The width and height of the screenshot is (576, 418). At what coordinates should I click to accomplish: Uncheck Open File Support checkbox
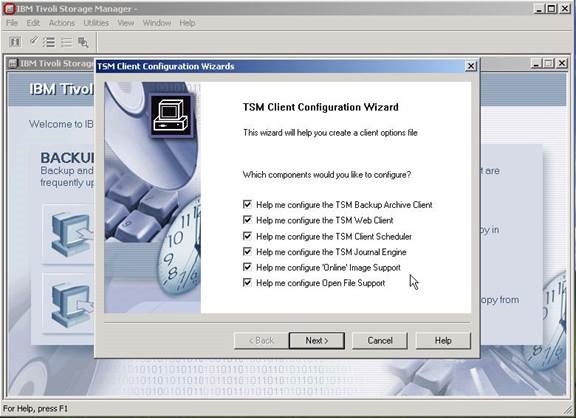[x=247, y=282]
